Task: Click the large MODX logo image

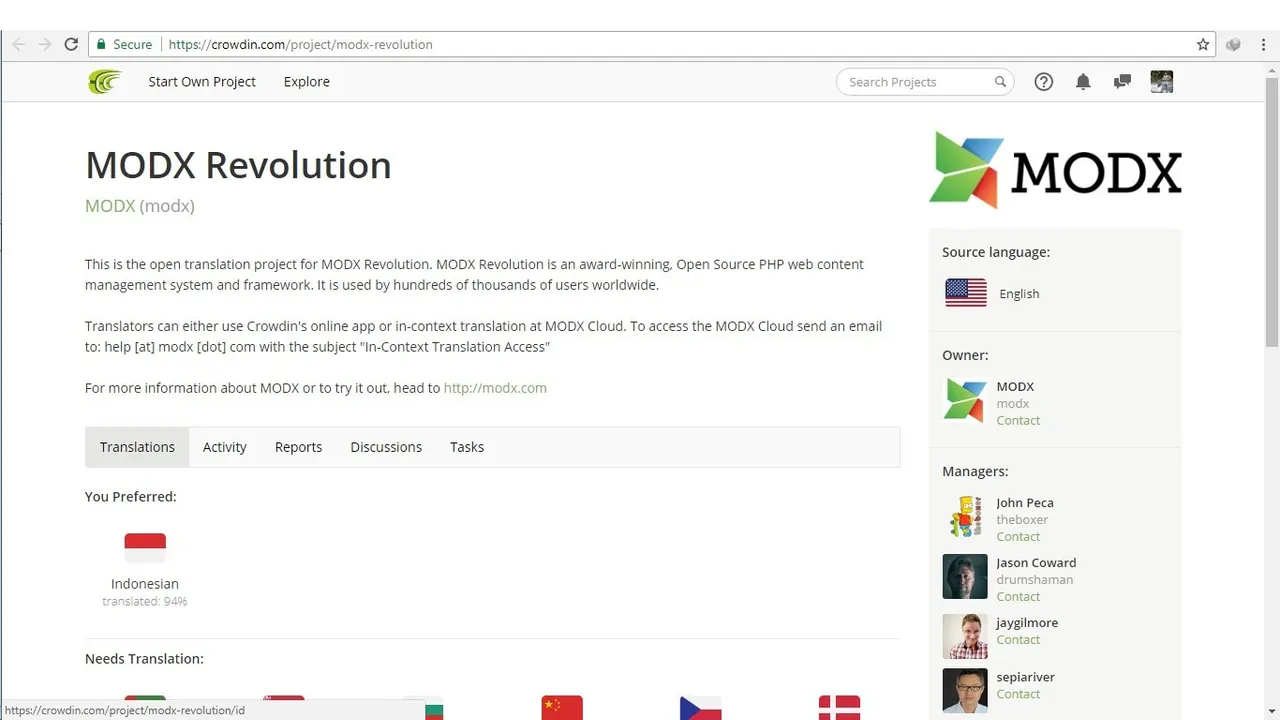Action: pos(1056,169)
